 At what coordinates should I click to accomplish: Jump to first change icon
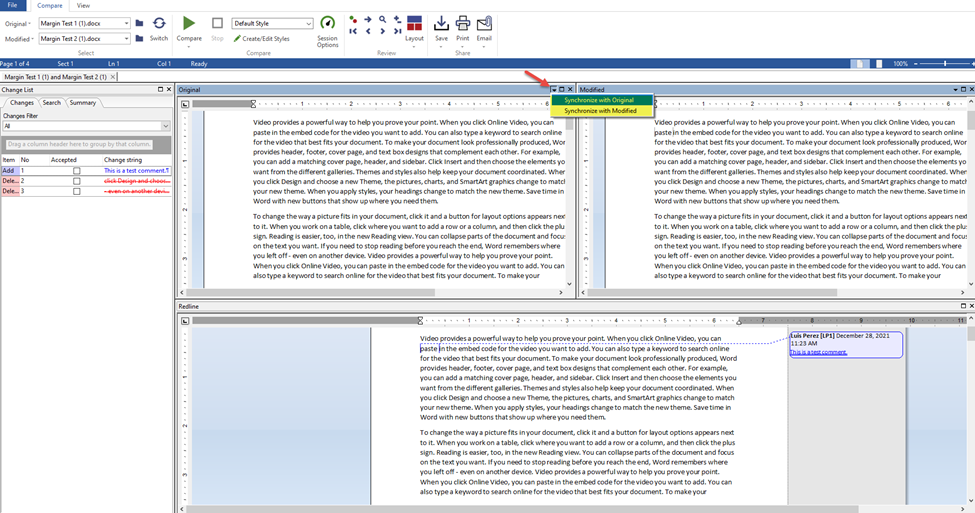click(x=353, y=31)
